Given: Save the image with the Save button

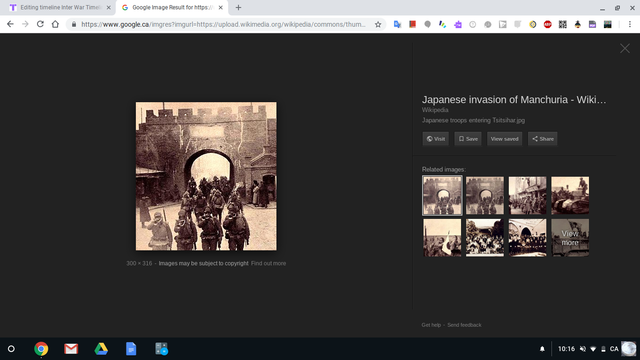Looking at the screenshot, I should (x=468, y=139).
